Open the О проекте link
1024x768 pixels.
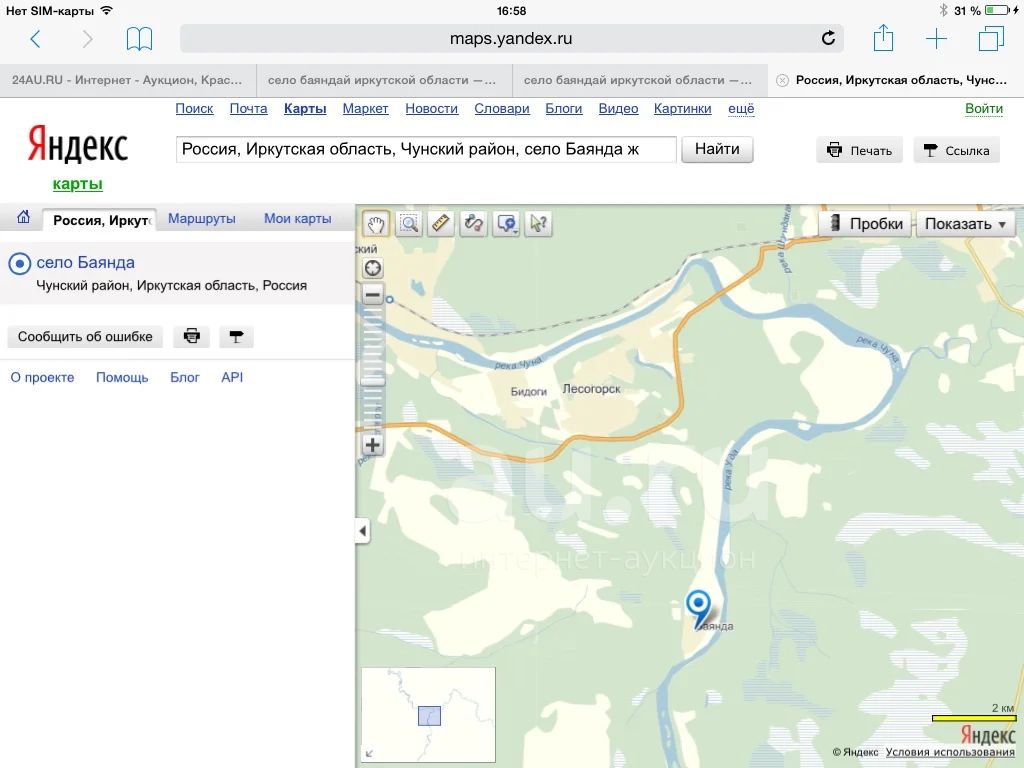42,377
